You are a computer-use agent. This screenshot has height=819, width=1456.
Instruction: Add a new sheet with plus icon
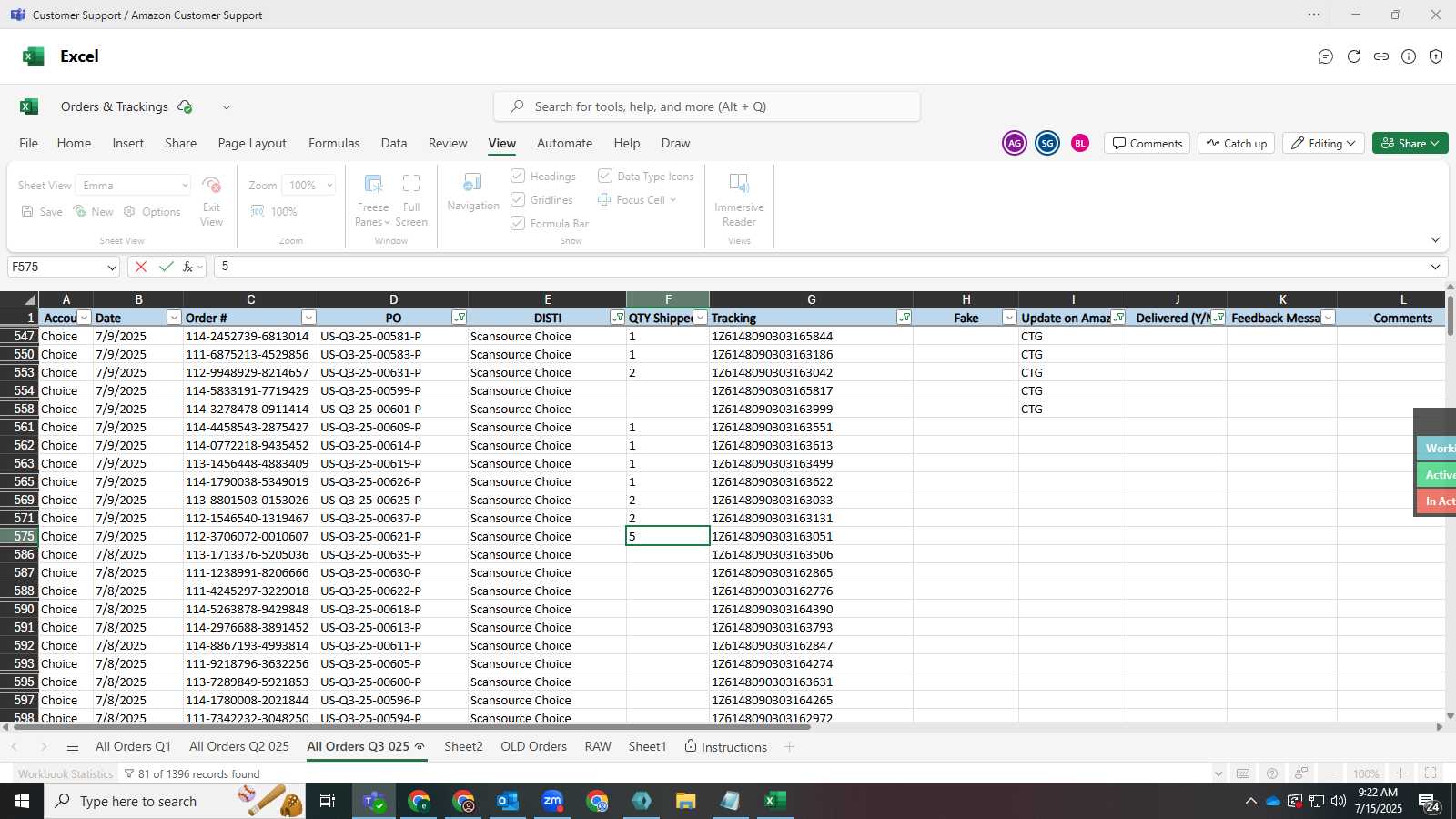click(x=789, y=747)
